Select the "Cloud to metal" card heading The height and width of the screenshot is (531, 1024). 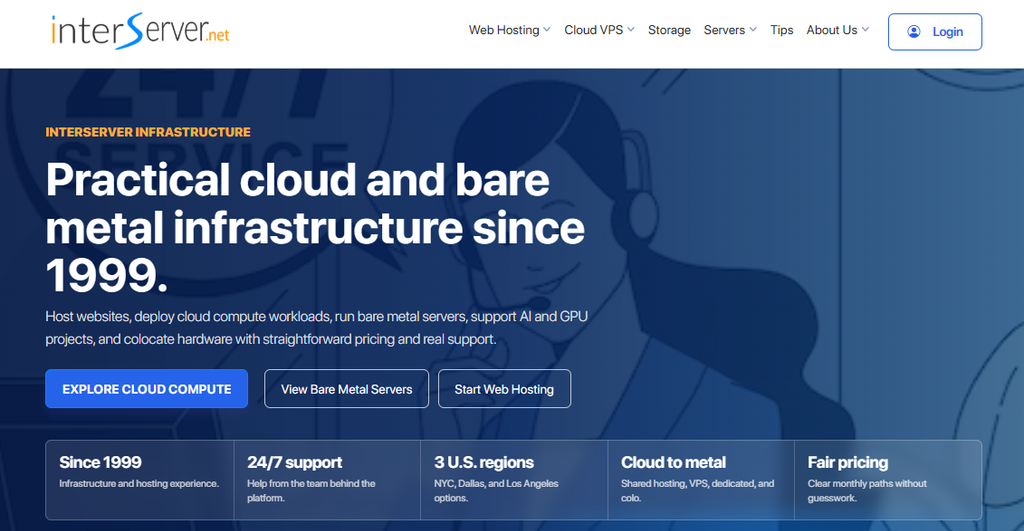[673, 462]
